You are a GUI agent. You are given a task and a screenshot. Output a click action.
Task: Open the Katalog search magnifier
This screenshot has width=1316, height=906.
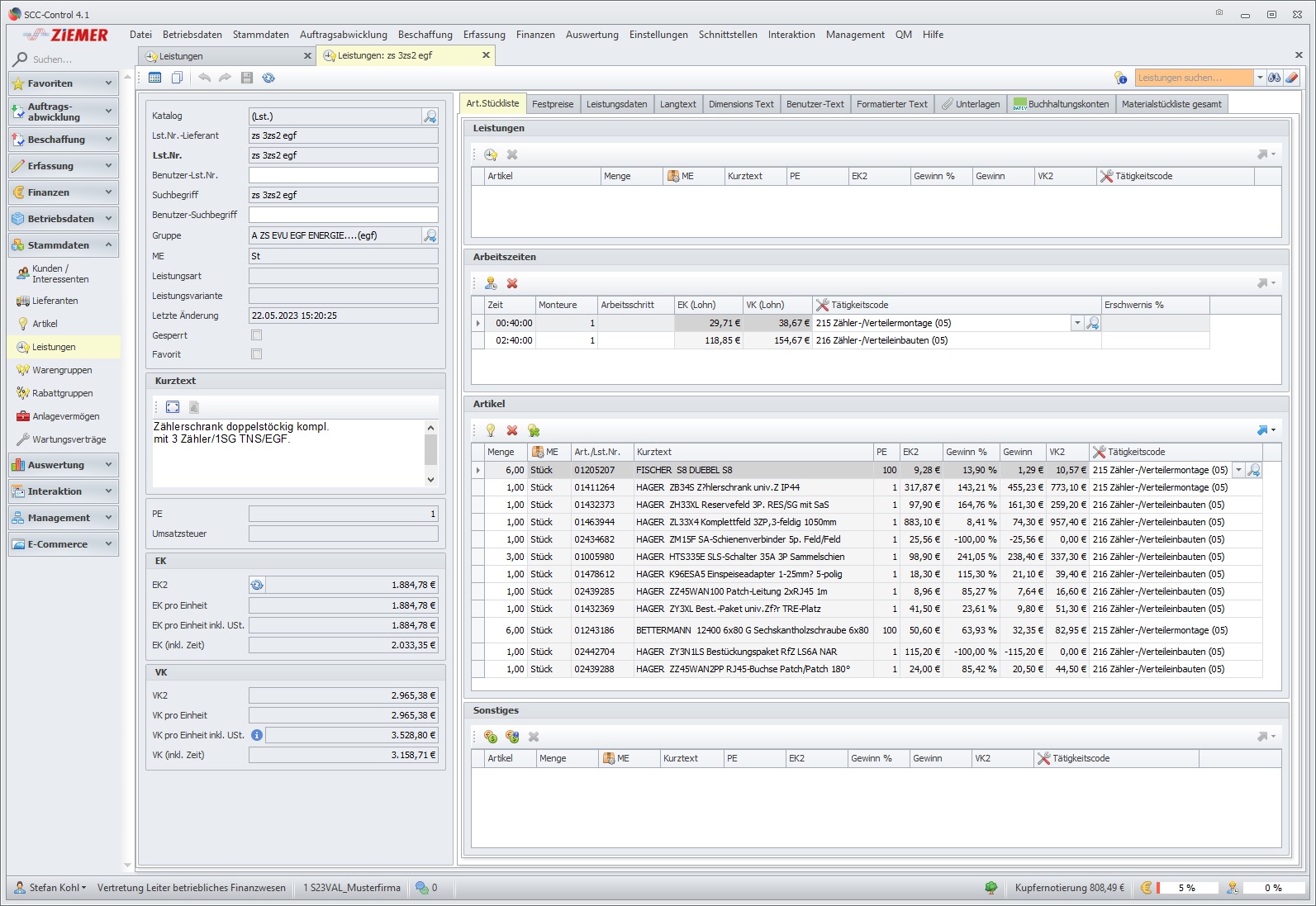tap(430, 116)
